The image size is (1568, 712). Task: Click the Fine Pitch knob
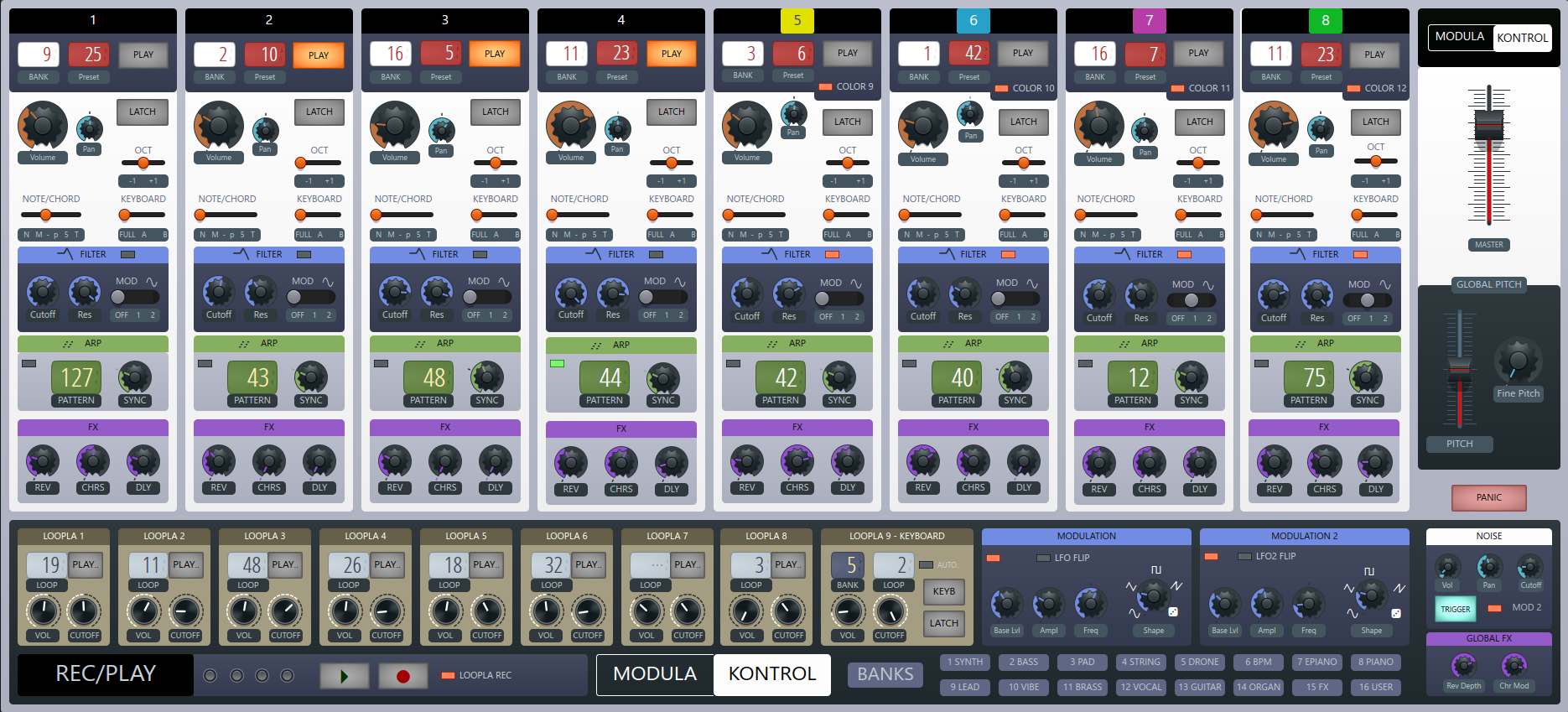pos(1518,362)
